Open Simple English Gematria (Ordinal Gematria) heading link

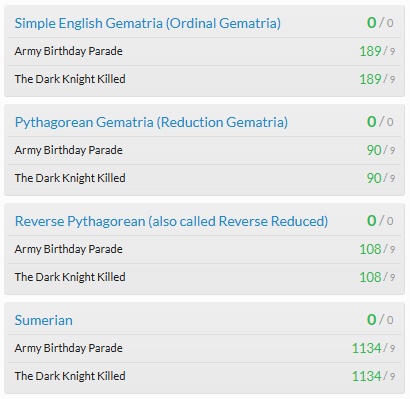148,23
